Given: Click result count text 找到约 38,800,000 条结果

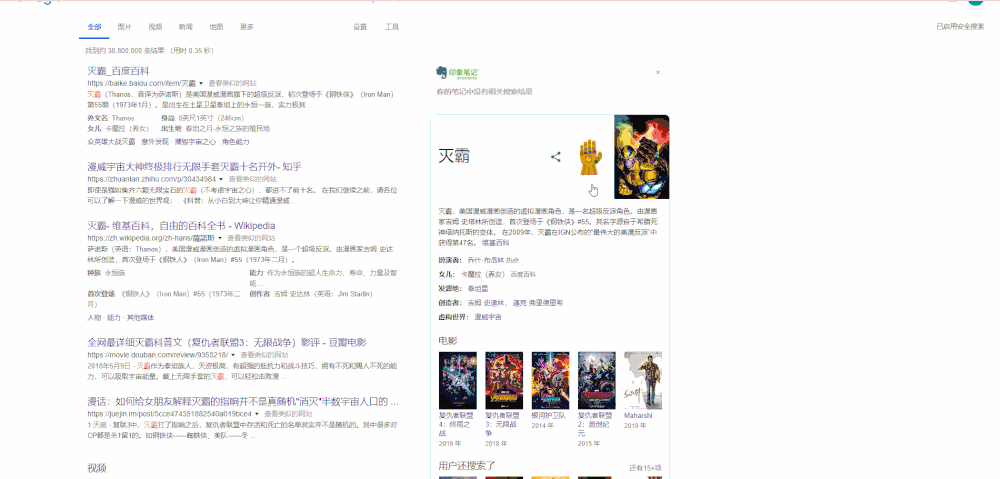Looking at the screenshot, I should (x=126, y=50).
